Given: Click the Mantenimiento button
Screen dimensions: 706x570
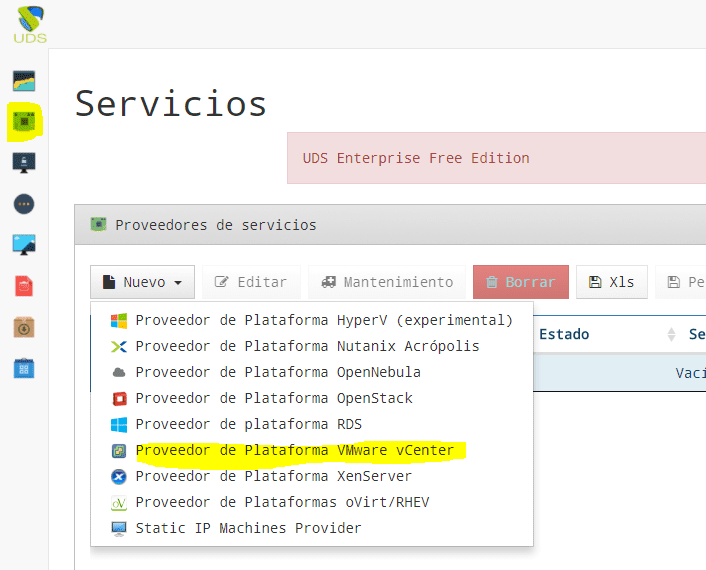Looking at the screenshot, I should point(387,282).
